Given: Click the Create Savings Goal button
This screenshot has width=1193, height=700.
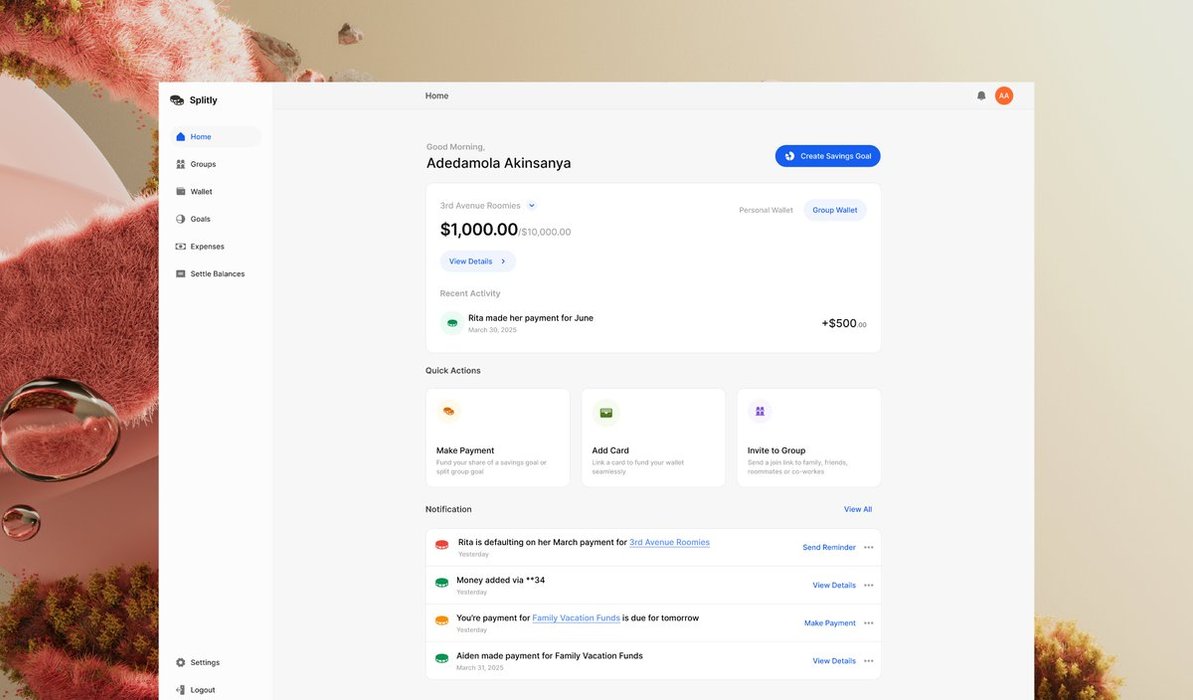Looking at the screenshot, I should [x=827, y=156].
